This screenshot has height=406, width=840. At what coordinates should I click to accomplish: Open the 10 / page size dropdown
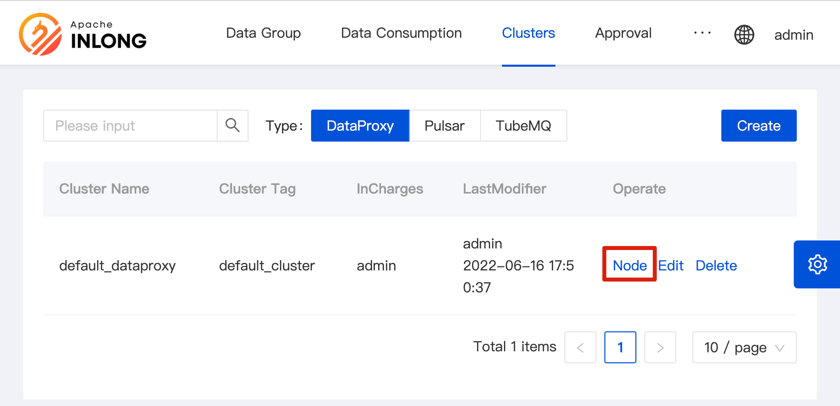(744, 347)
